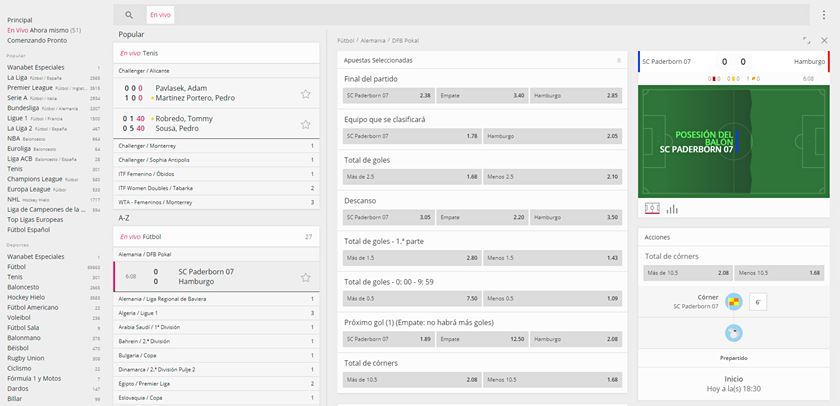Go to Principal in the sidebar
The width and height of the screenshot is (840, 406).
tap(20, 20)
